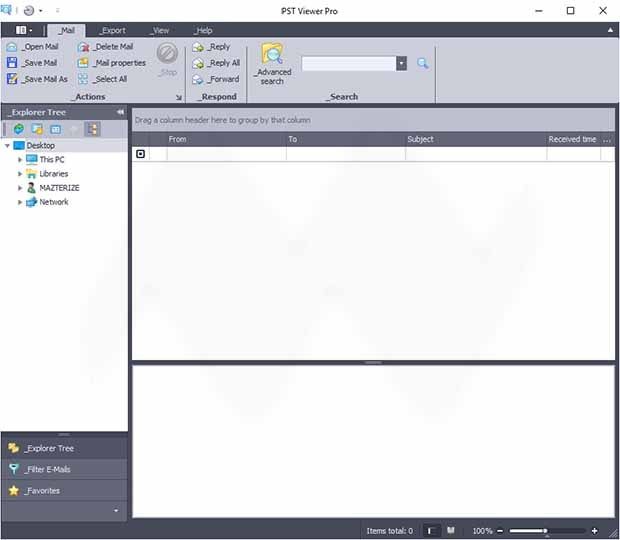Viewport: 620px width, 540px height.
Task: Select Libraries in the tree
Action: click(x=54, y=174)
